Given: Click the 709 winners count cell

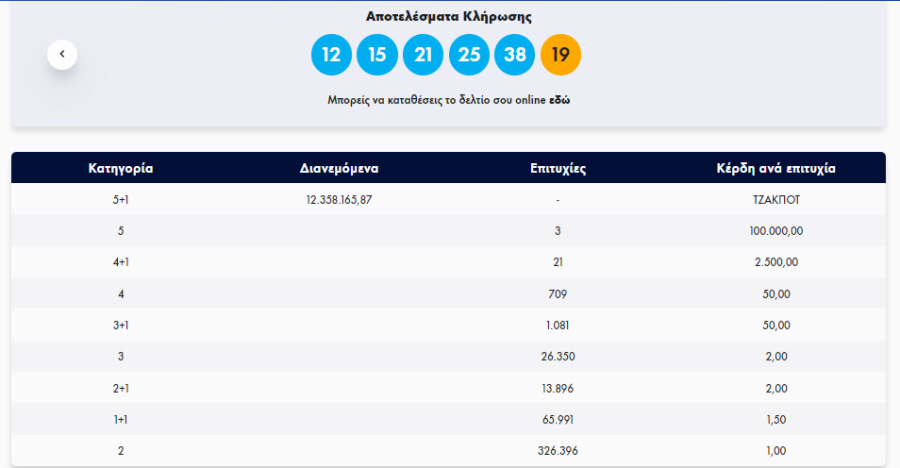Looking at the screenshot, I should 557,294.
